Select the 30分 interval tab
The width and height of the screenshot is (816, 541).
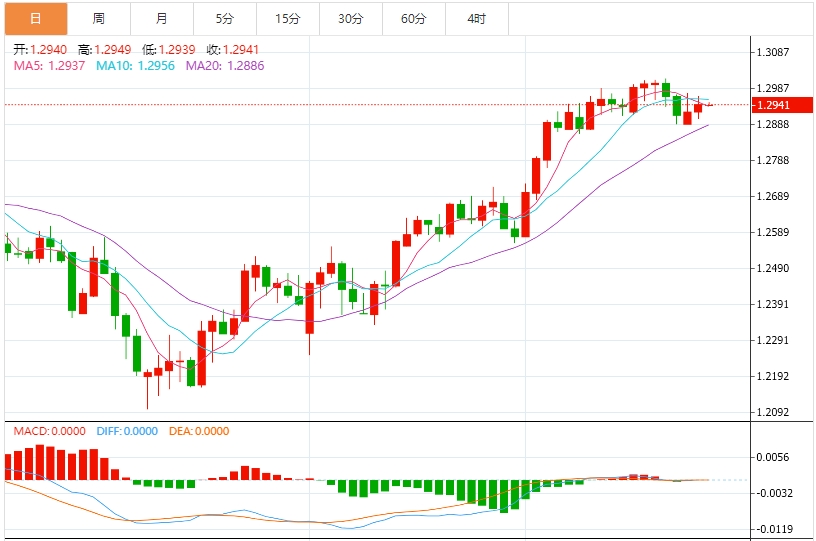(x=350, y=19)
